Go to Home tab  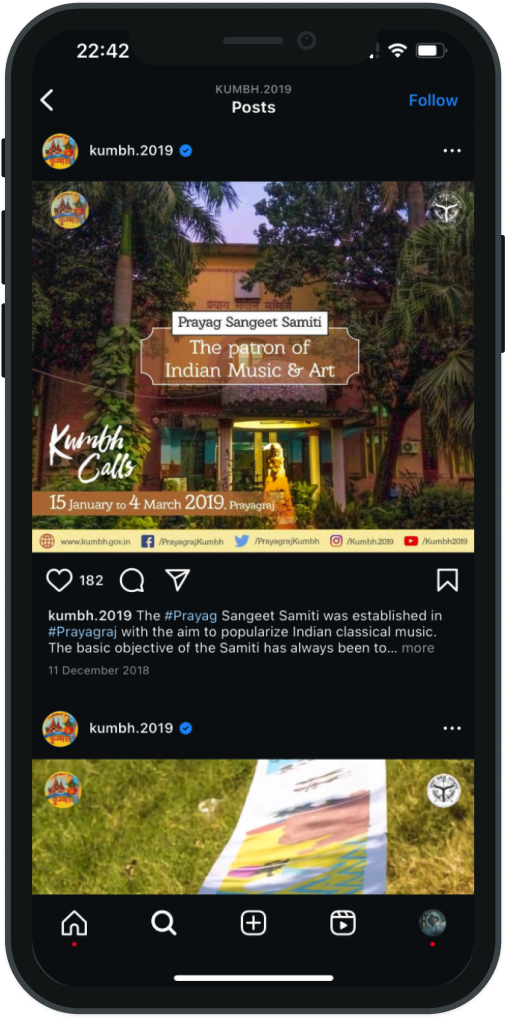[74, 923]
